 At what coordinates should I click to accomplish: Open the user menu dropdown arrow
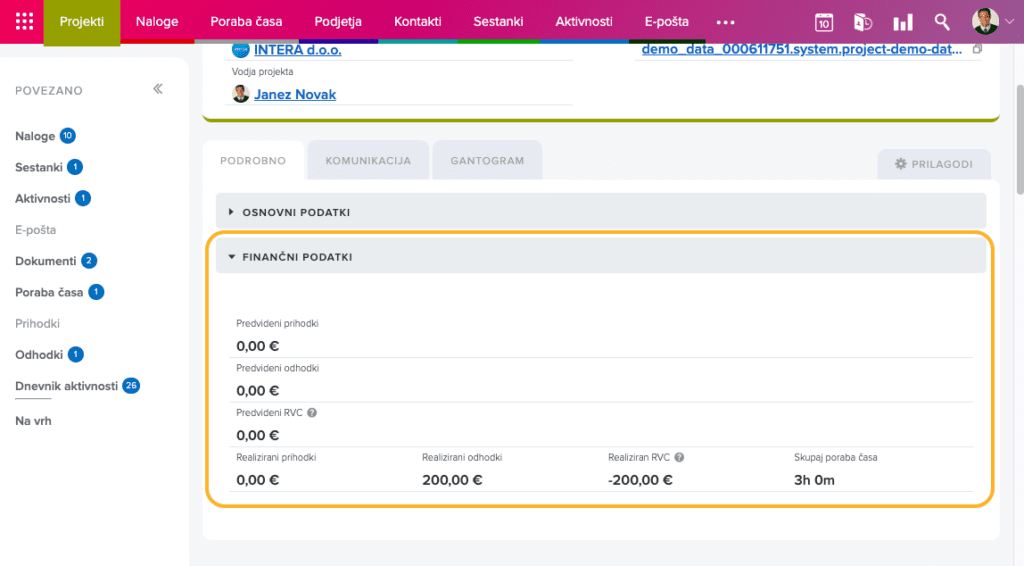click(x=1008, y=22)
